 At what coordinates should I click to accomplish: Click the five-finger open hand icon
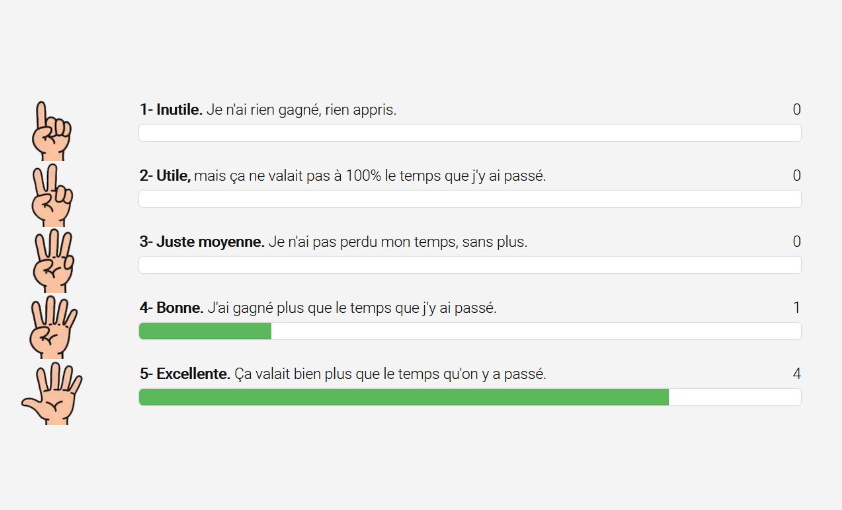tap(52, 393)
